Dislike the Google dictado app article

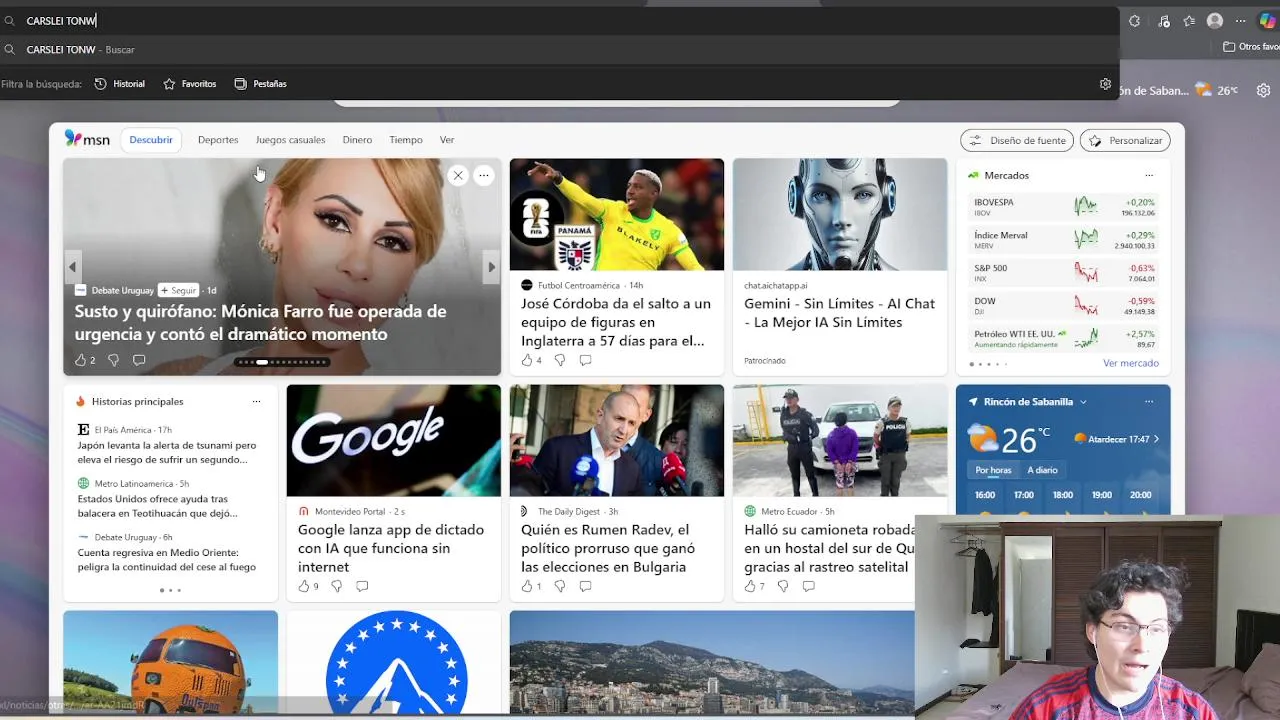pyautogui.click(x=336, y=586)
